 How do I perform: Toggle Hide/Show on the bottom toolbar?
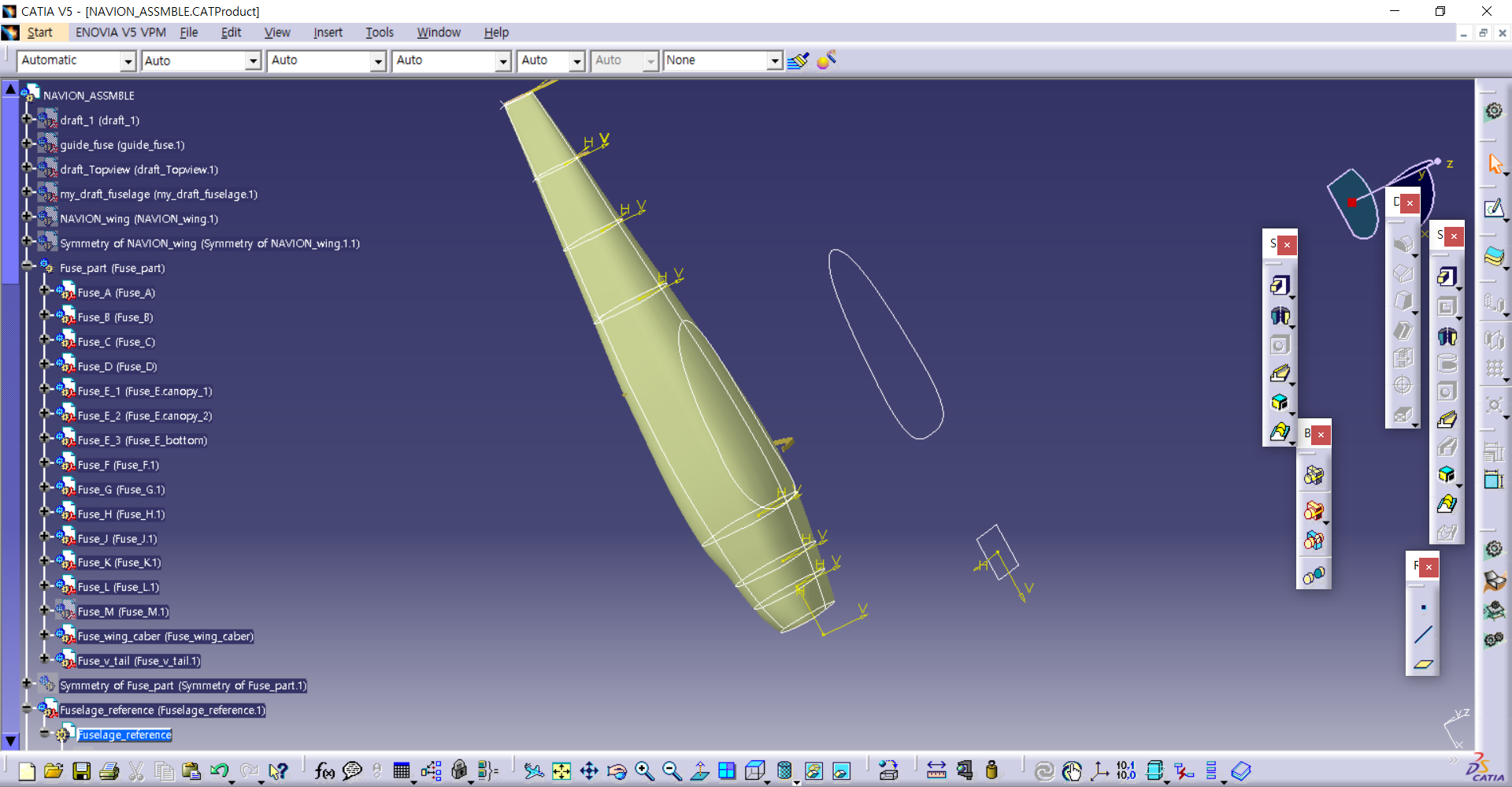813,771
